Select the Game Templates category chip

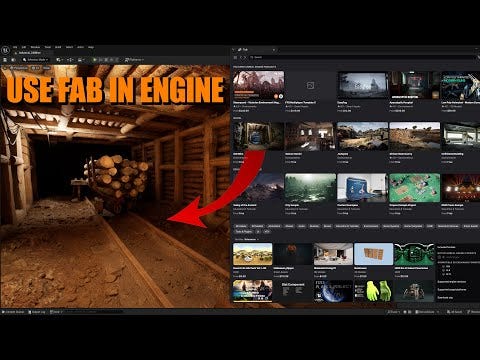pos(413,226)
